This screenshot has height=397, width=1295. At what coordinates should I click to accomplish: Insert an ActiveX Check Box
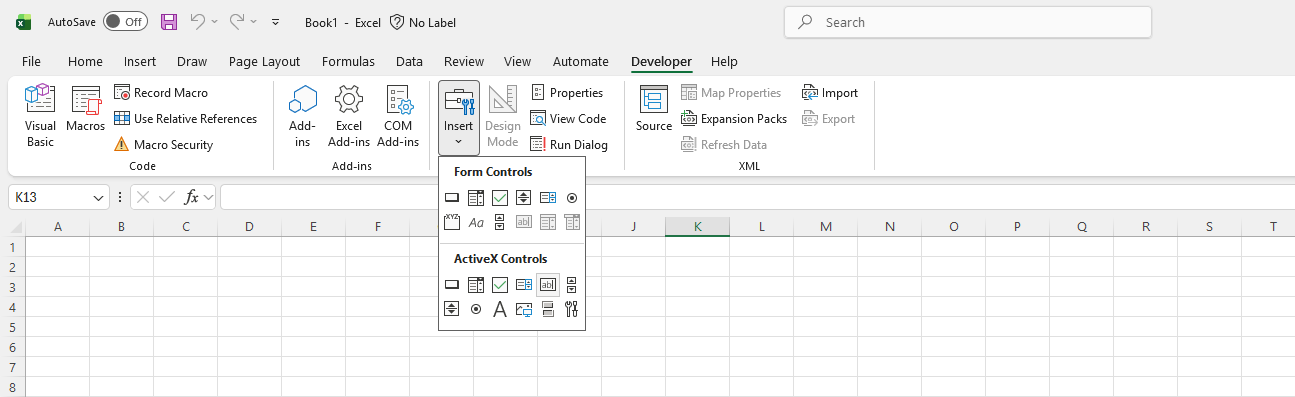point(500,285)
